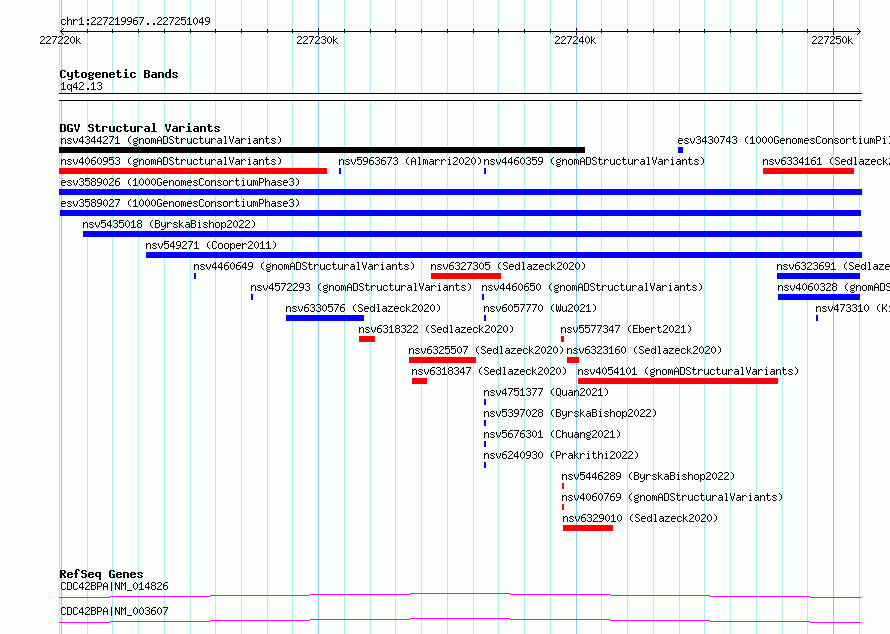
Task: Select the nsv6325507 red bar
Action: [442, 360]
